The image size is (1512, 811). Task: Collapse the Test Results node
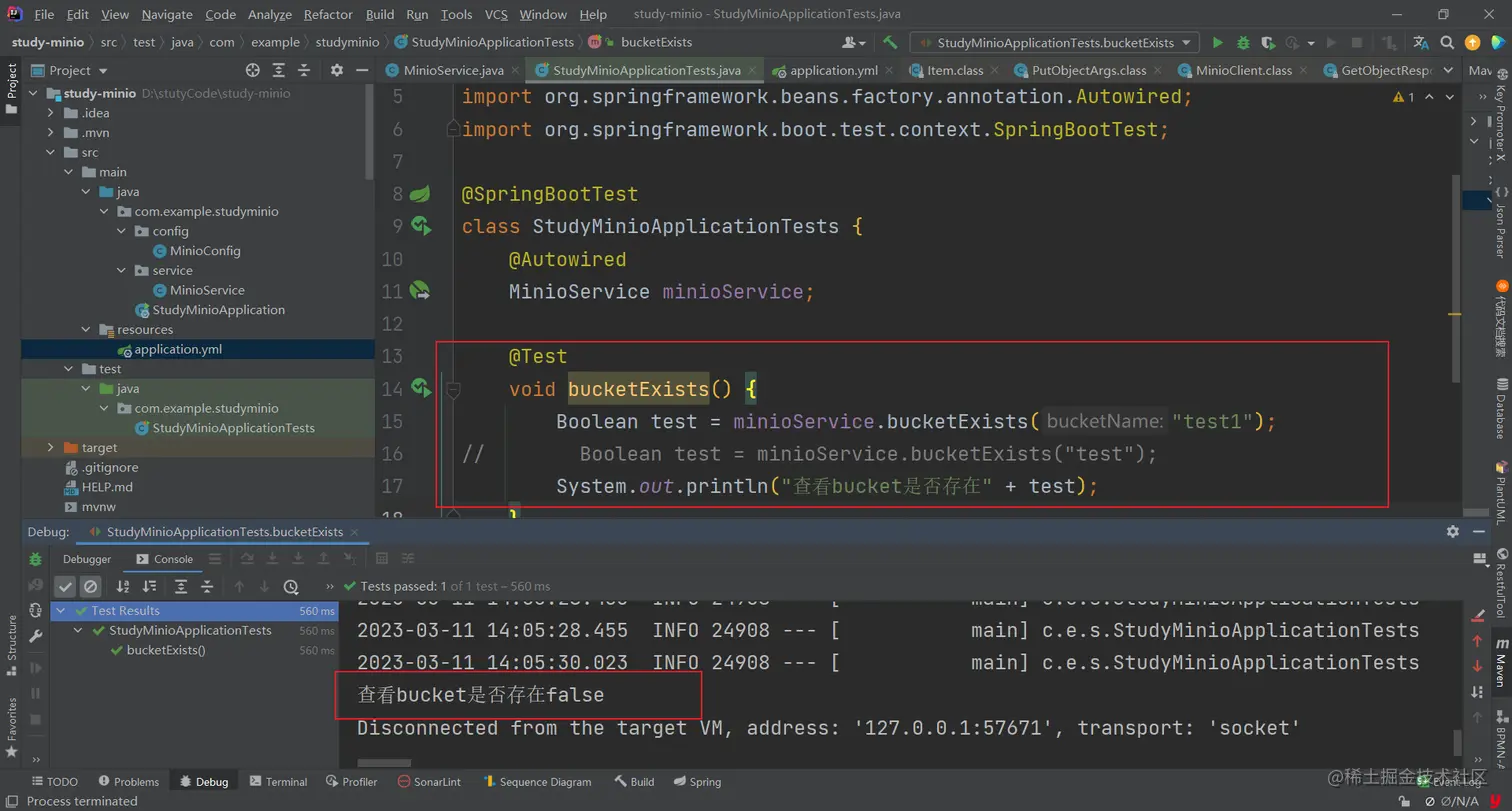tap(62, 611)
